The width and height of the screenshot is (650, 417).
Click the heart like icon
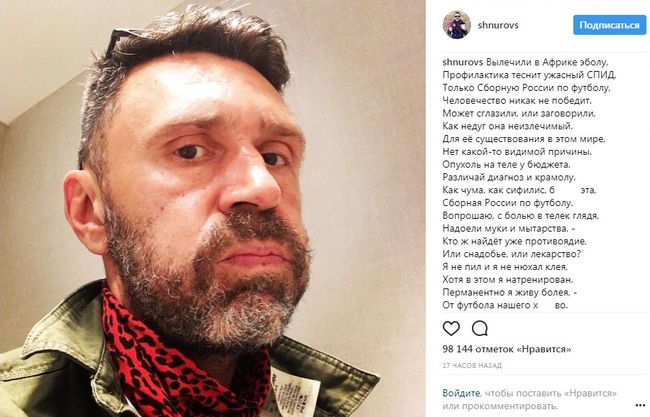coord(451,328)
